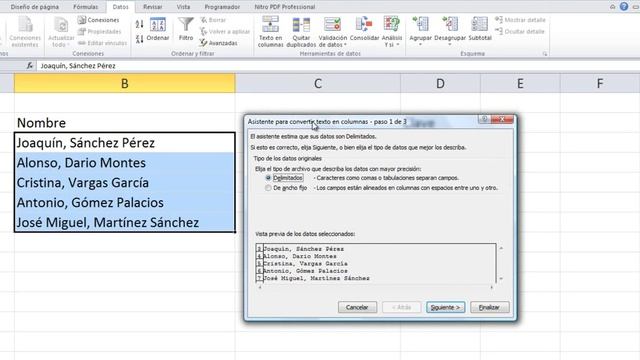This screenshot has height=360, width=640.
Task: Expand Actualizar todo dropdown arrow
Action: pyautogui.click(x=69, y=45)
